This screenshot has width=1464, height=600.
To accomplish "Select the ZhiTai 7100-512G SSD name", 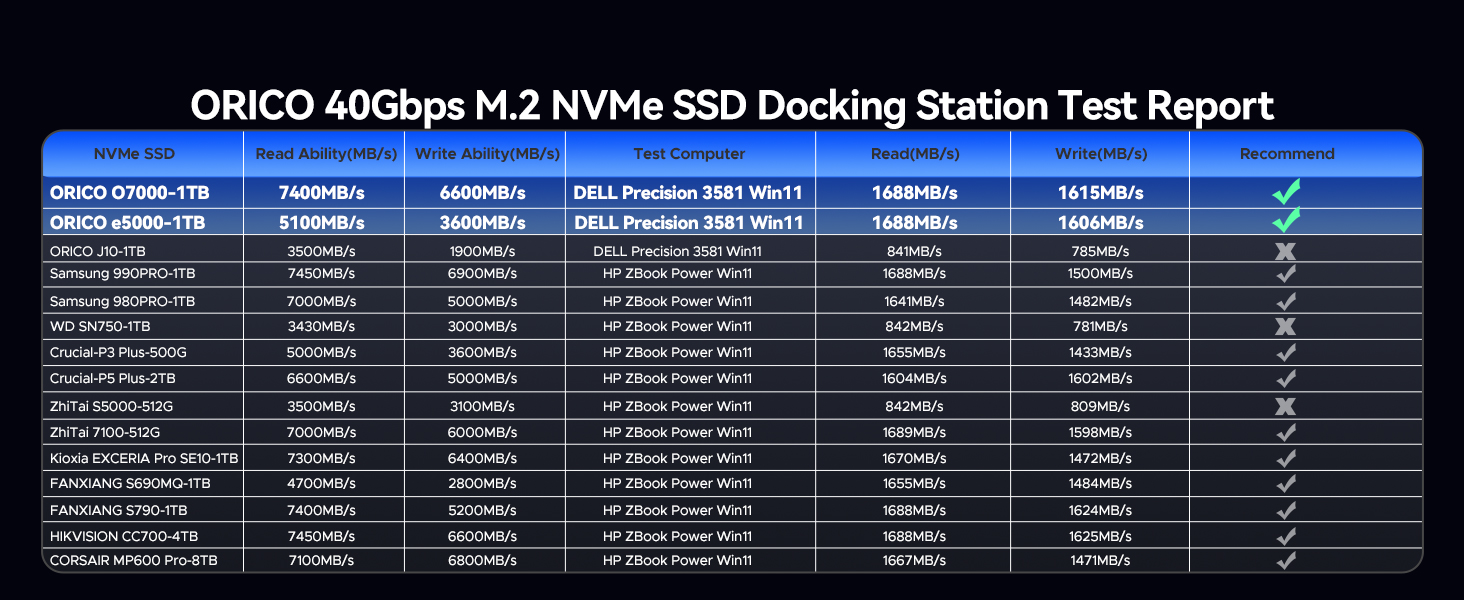I will pos(105,432).
